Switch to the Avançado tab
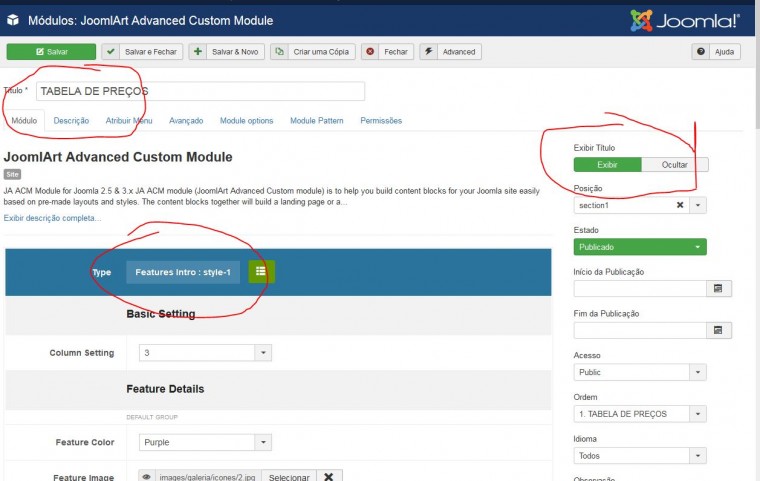This screenshot has height=481, width=760. tap(186, 121)
